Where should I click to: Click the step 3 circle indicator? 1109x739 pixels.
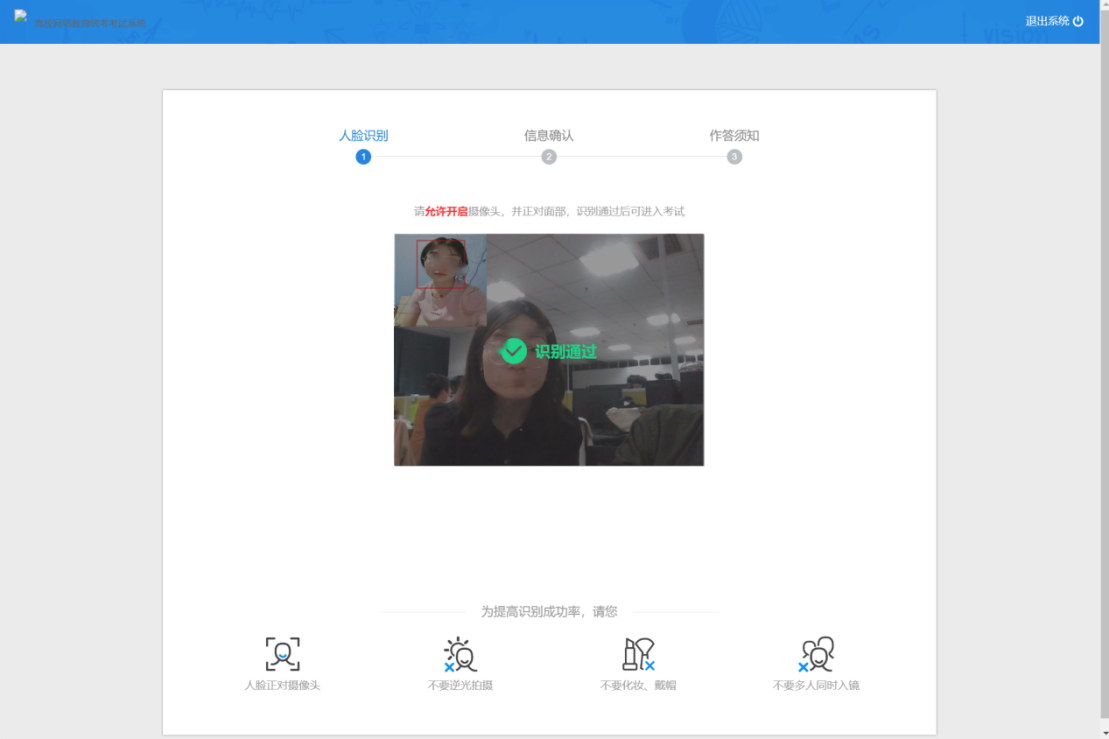coord(734,157)
